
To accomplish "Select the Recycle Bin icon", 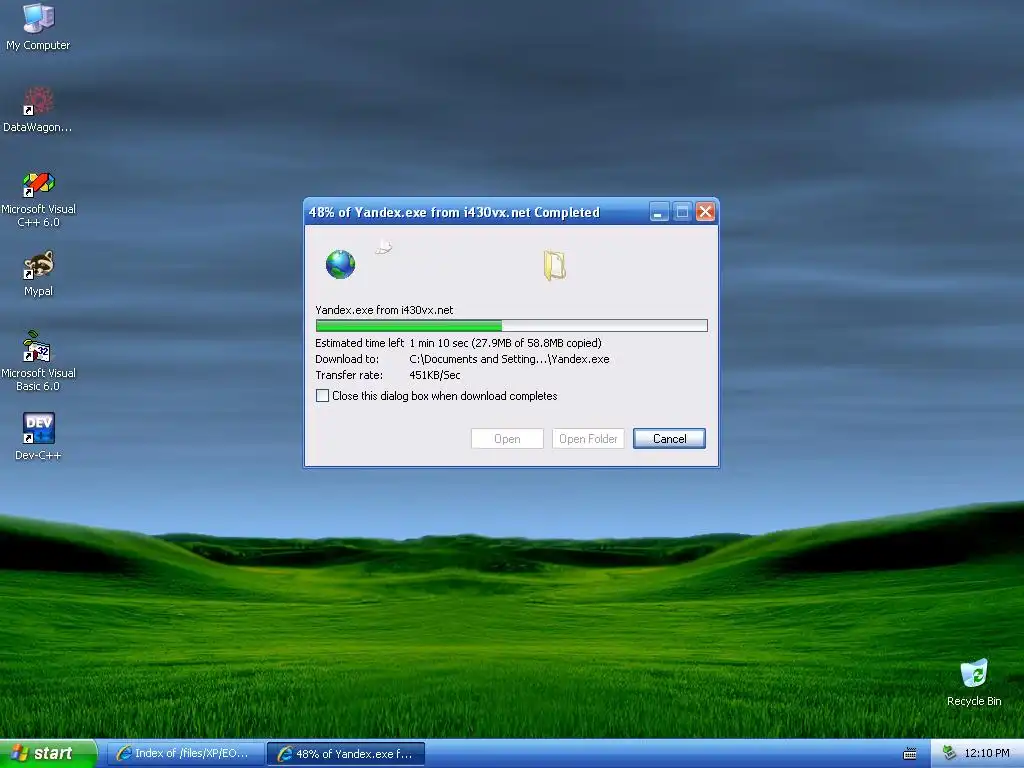I will point(974,682).
